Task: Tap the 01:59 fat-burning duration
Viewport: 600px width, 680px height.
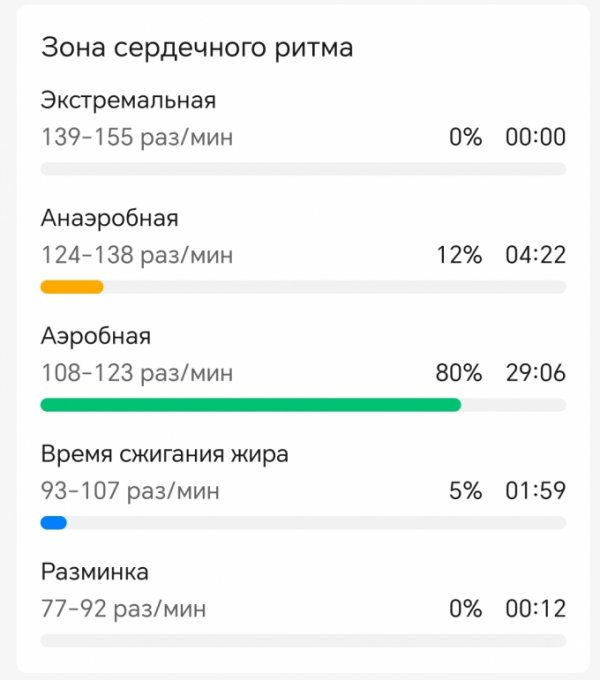Action: pyautogui.click(x=536, y=491)
